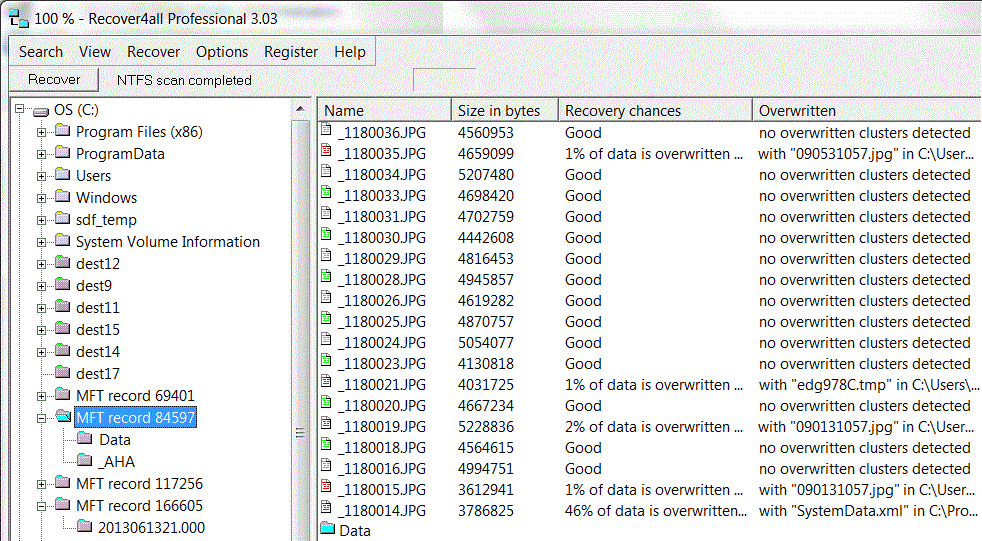Click the red file icon of _1180019.JPG
This screenshot has width=982, height=541.
tap(326, 424)
